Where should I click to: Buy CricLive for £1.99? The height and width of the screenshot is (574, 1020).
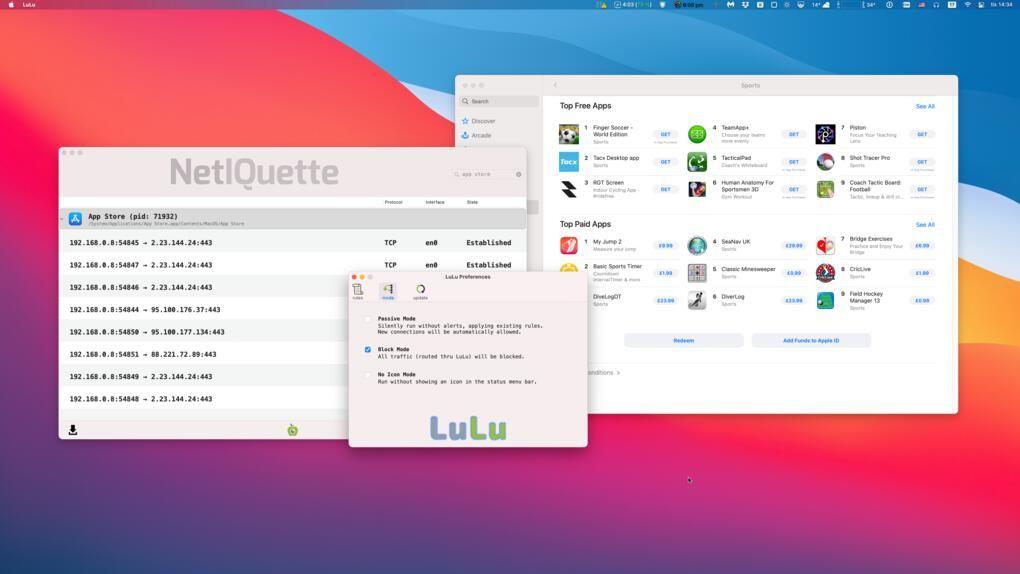(x=922, y=273)
